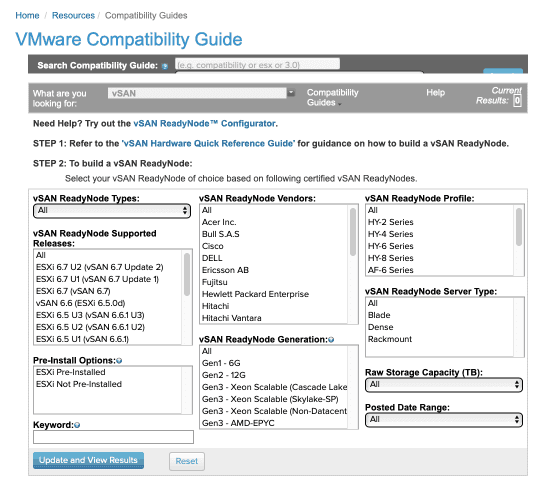This screenshot has height=491, width=546.
Task: Open the 'What are you looking for' vSAN dropdown
Action: (201, 93)
